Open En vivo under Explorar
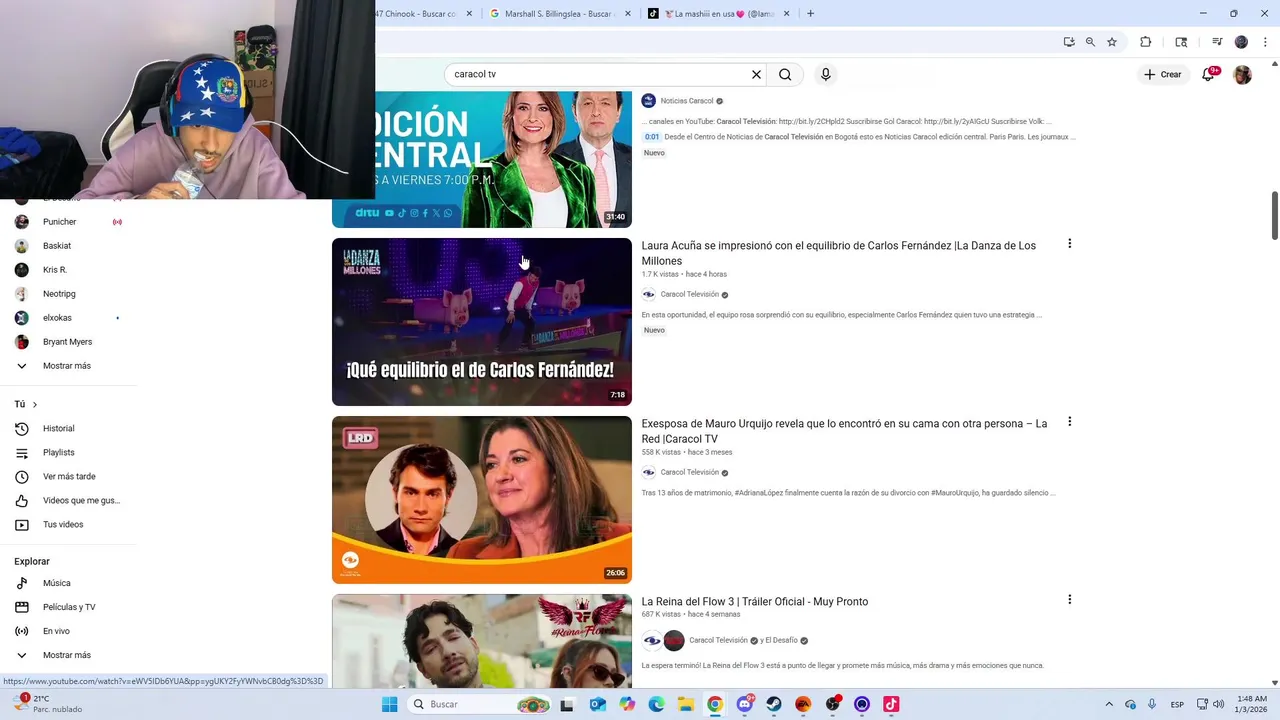Screen dimensions: 1280x720 click(56, 631)
